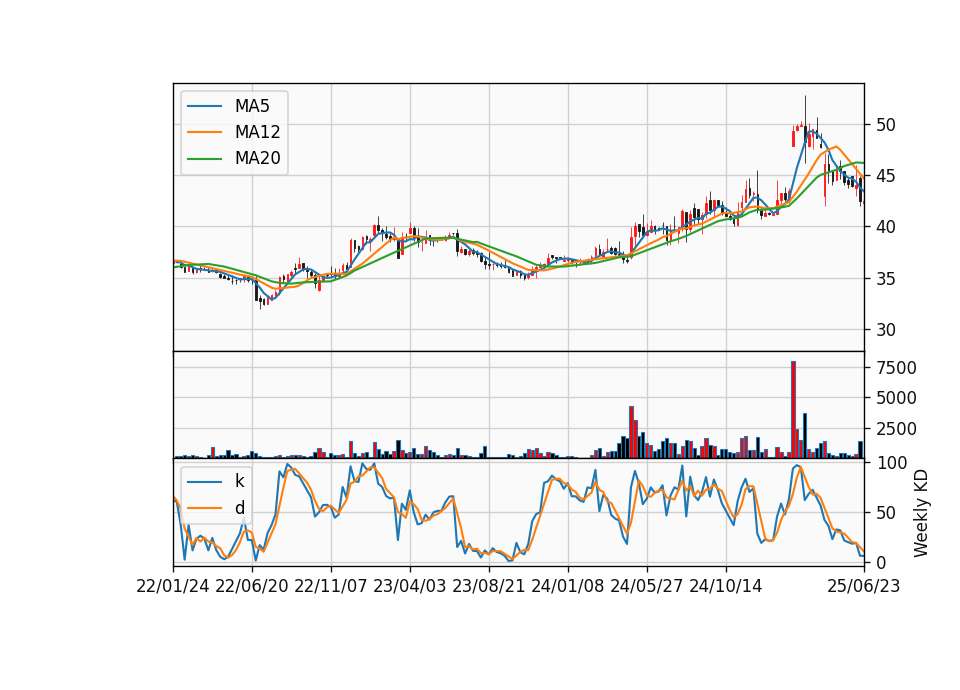Click the blue MA5 legend line sample

[x=204, y=106]
